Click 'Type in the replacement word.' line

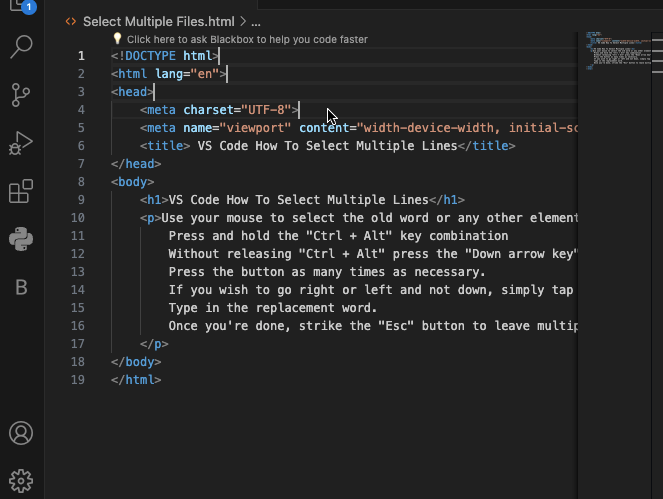pos(273,307)
